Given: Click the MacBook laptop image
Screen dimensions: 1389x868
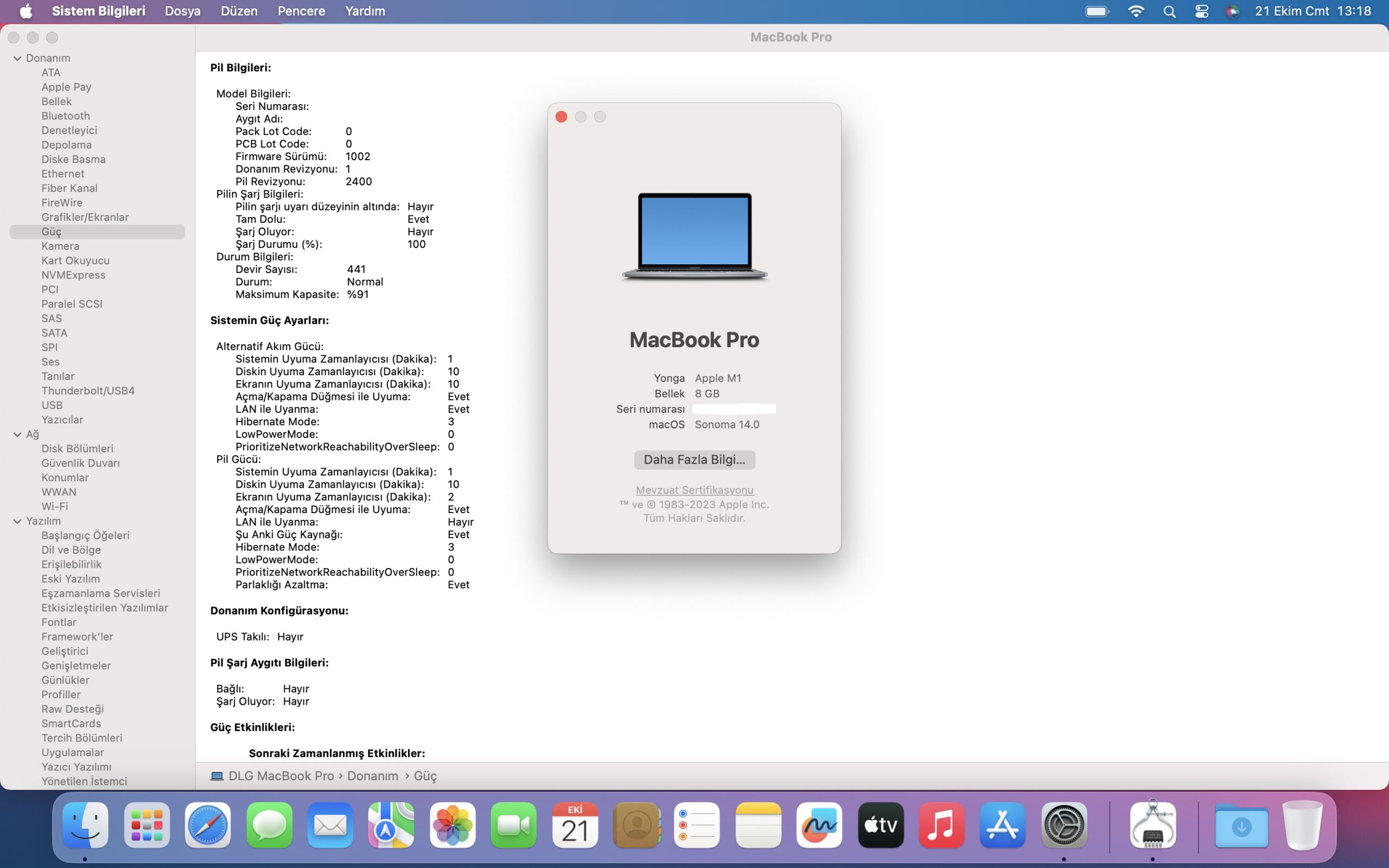Looking at the screenshot, I should (694, 237).
